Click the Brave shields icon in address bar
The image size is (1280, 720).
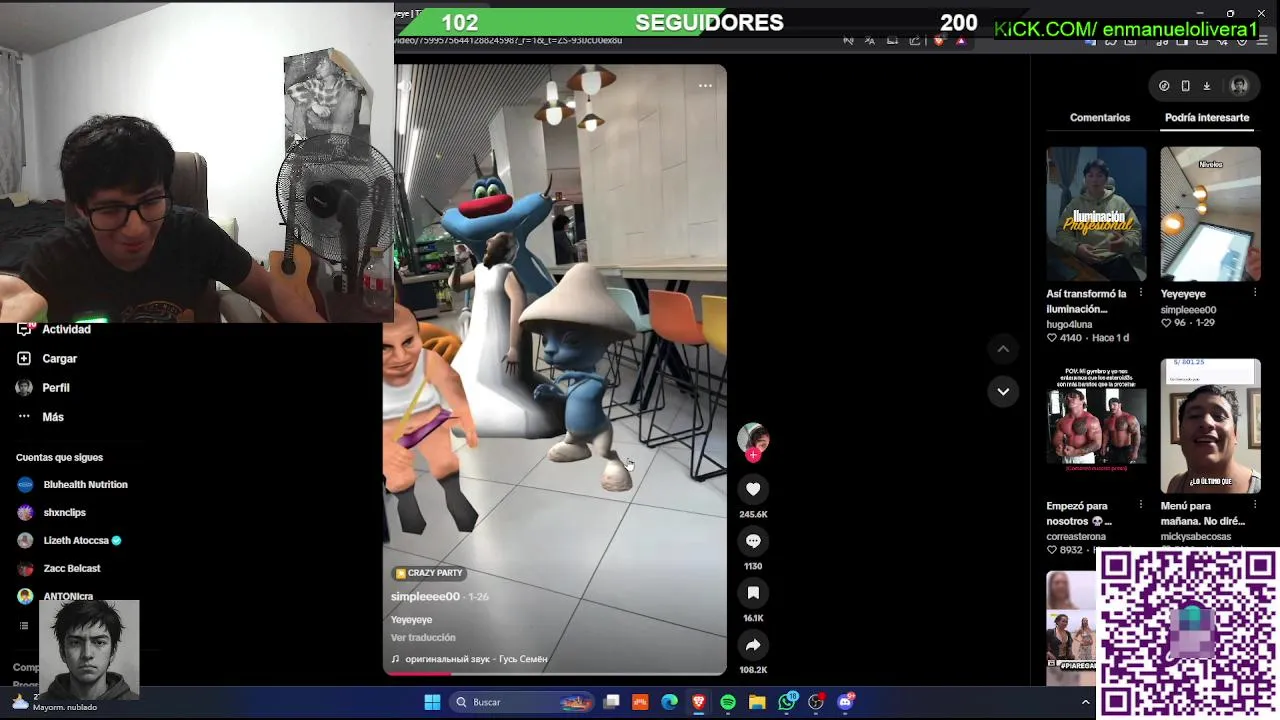click(x=938, y=41)
